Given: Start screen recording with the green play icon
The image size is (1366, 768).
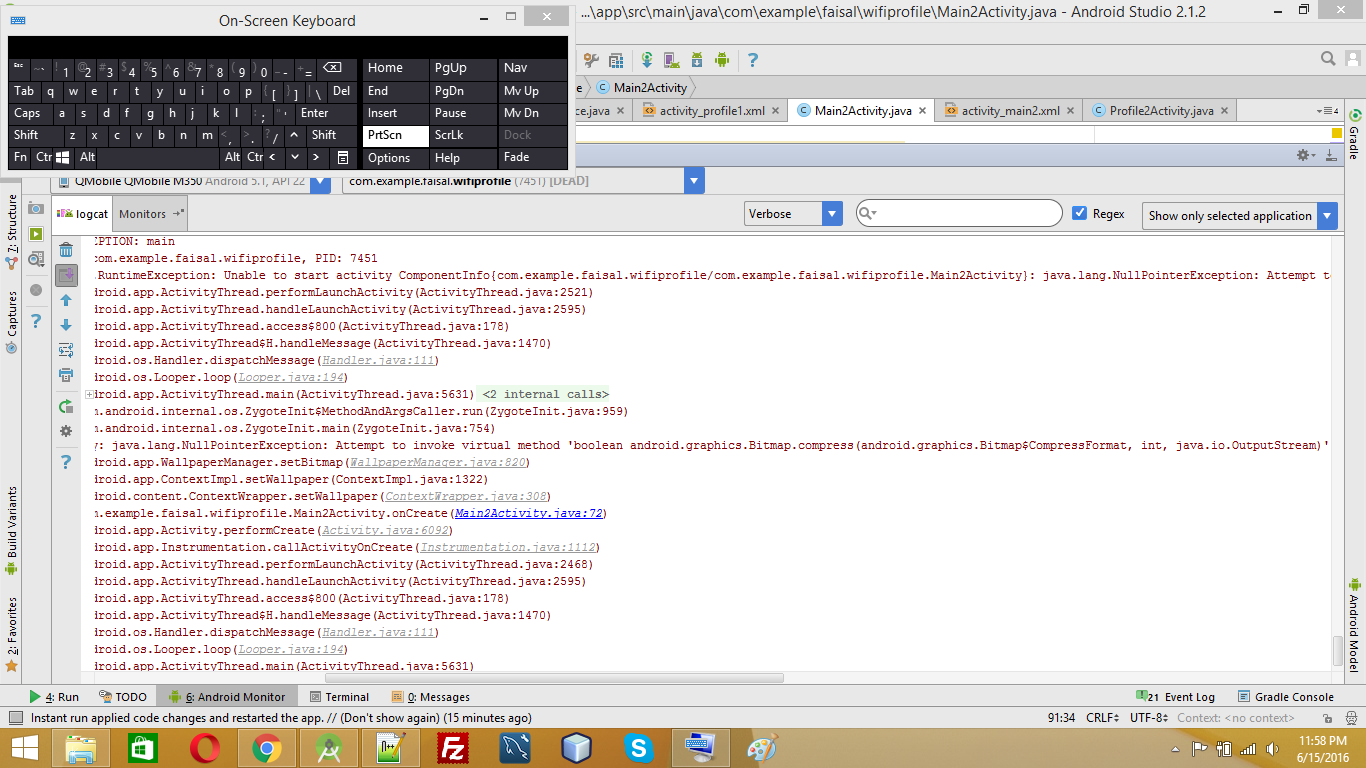Looking at the screenshot, I should pyautogui.click(x=36, y=234).
